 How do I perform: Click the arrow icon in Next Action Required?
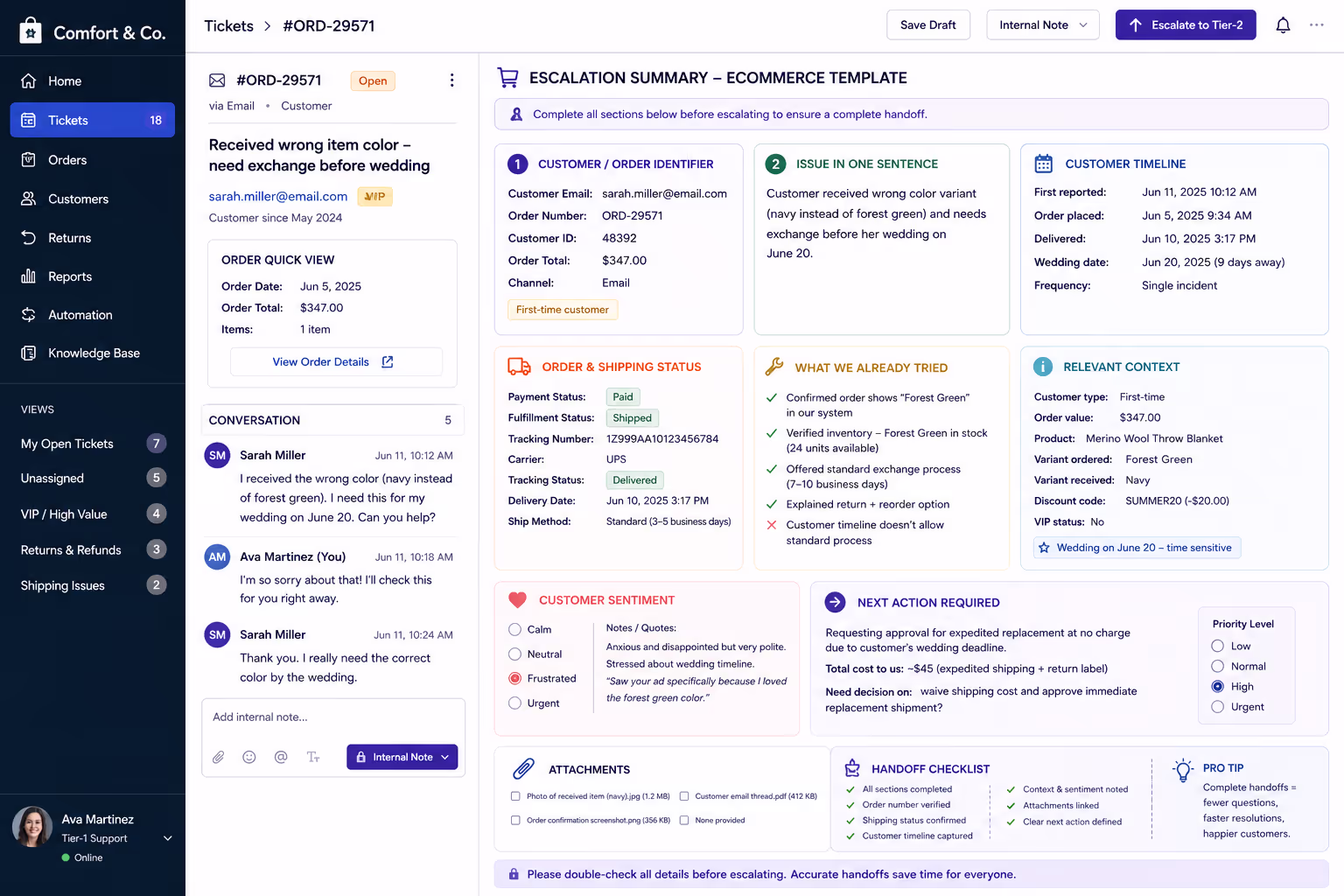click(835, 602)
